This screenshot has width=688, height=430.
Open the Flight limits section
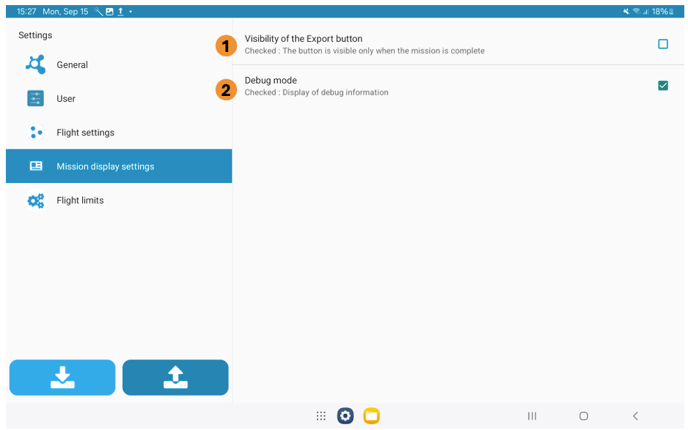point(80,201)
